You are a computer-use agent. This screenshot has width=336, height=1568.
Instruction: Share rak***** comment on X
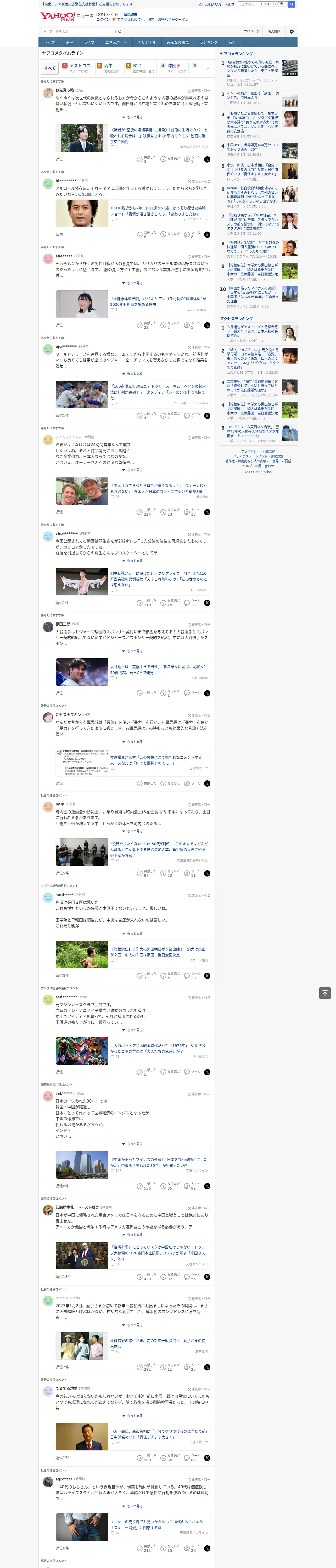207,1186
